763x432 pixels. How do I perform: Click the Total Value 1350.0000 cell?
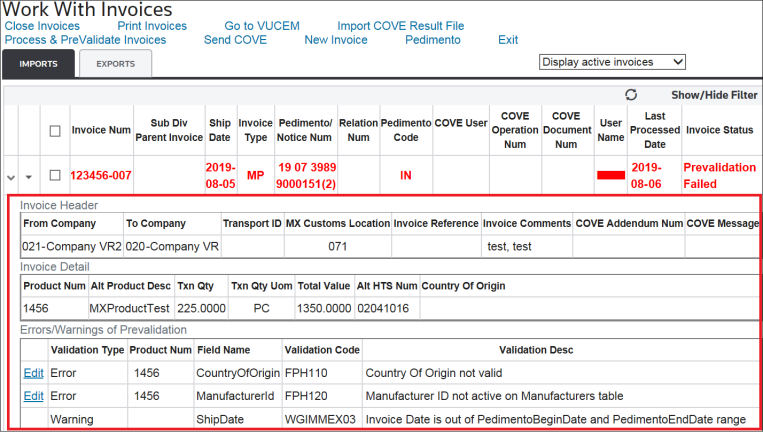324,308
